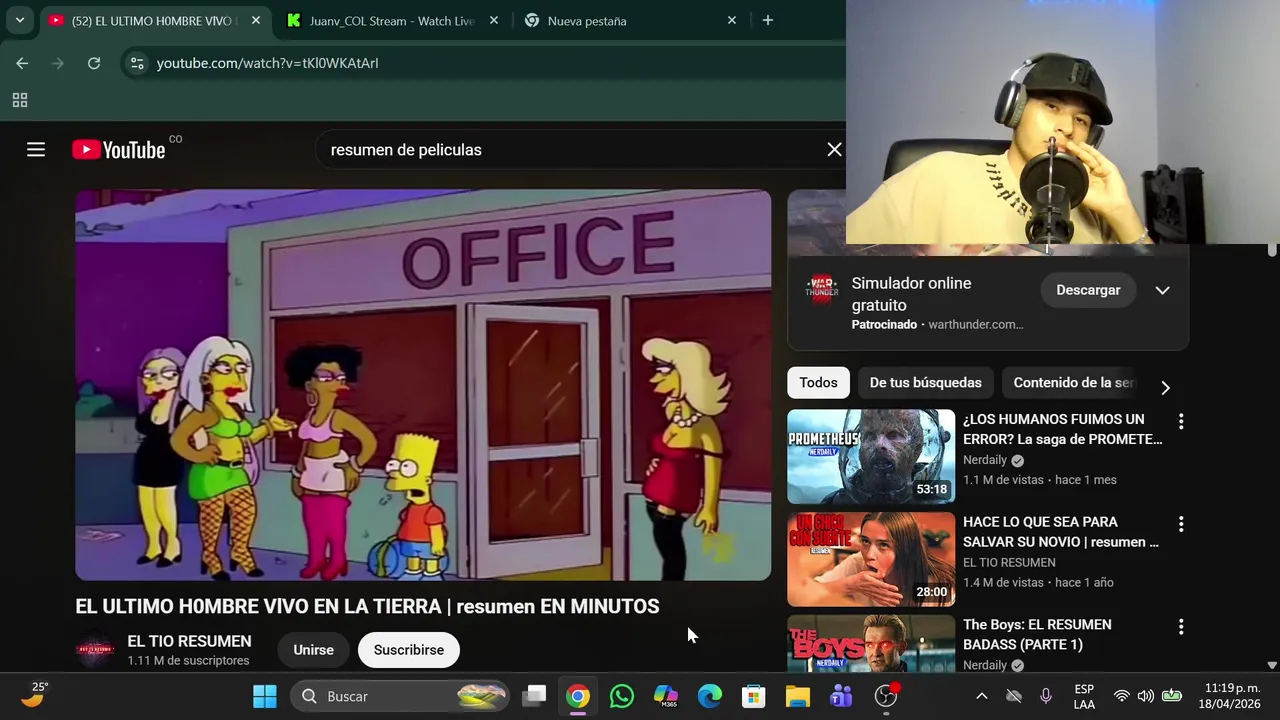The height and width of the screenshot is (720, 1280).
Task: Close the EL ULTIMO HOMBRE VIVO tab
Action: tap(256, 20)
